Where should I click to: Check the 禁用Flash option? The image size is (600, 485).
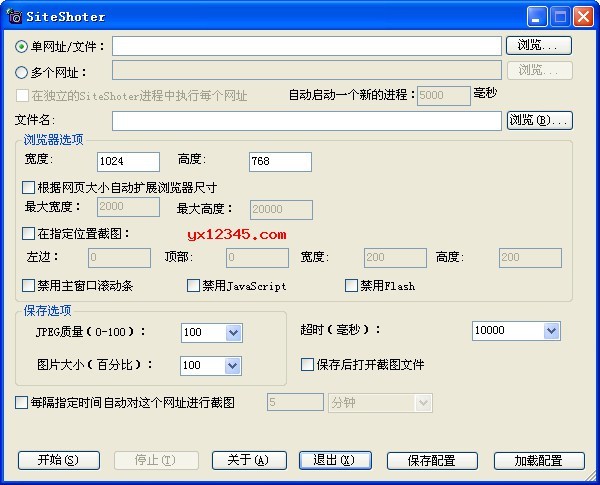351,286
